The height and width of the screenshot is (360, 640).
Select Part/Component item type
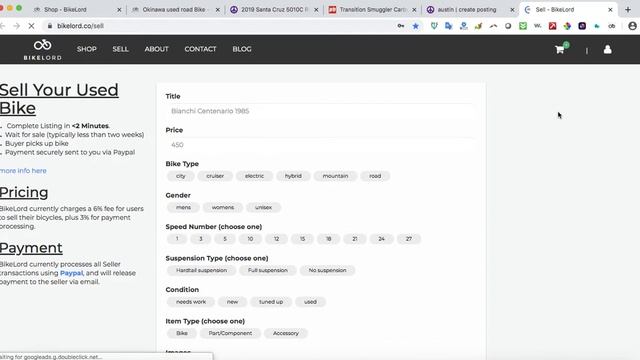(230, 333)
